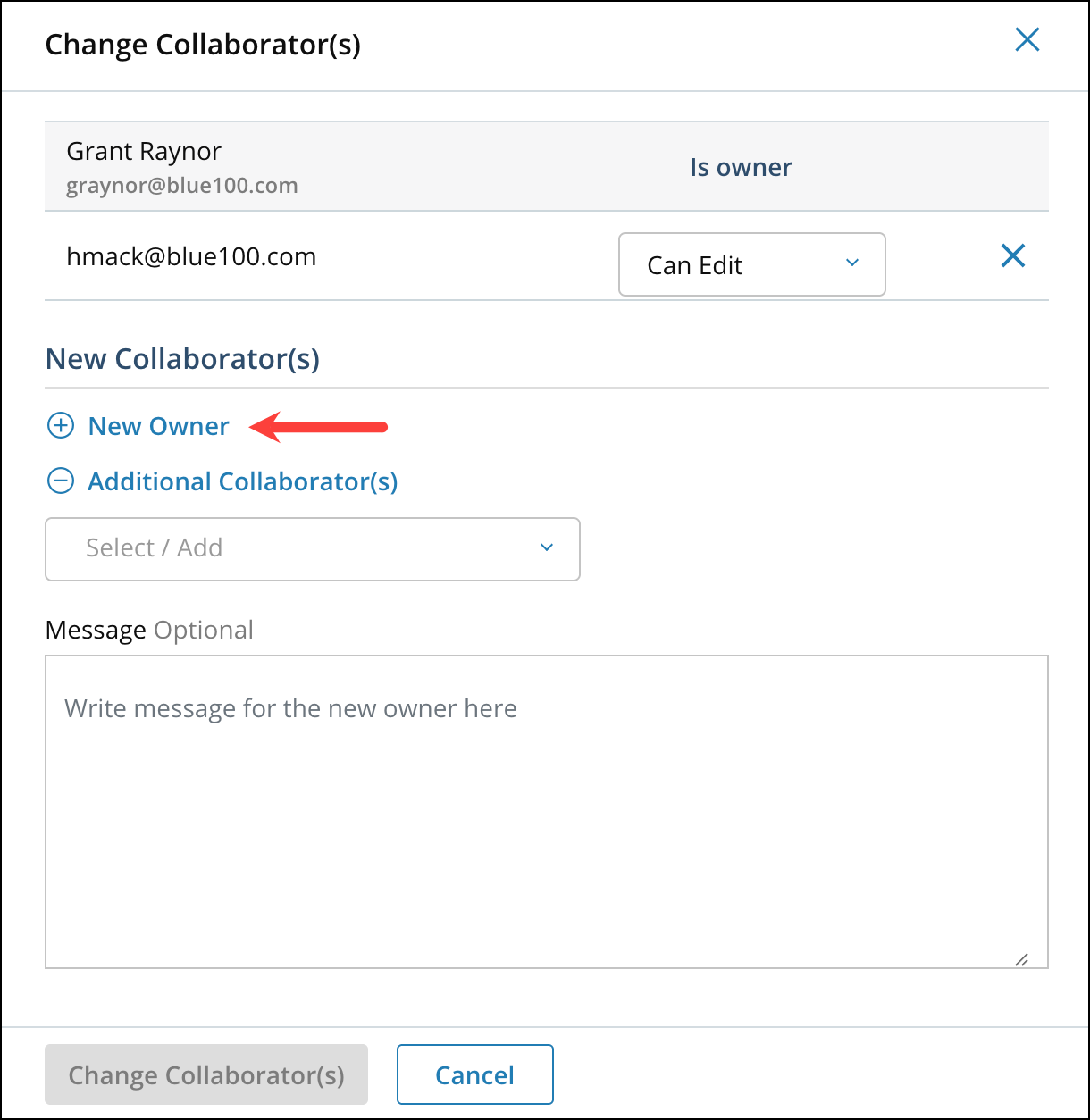
Task: Click the red arrow pointing at New Owner
Action: tap(322, 428)
